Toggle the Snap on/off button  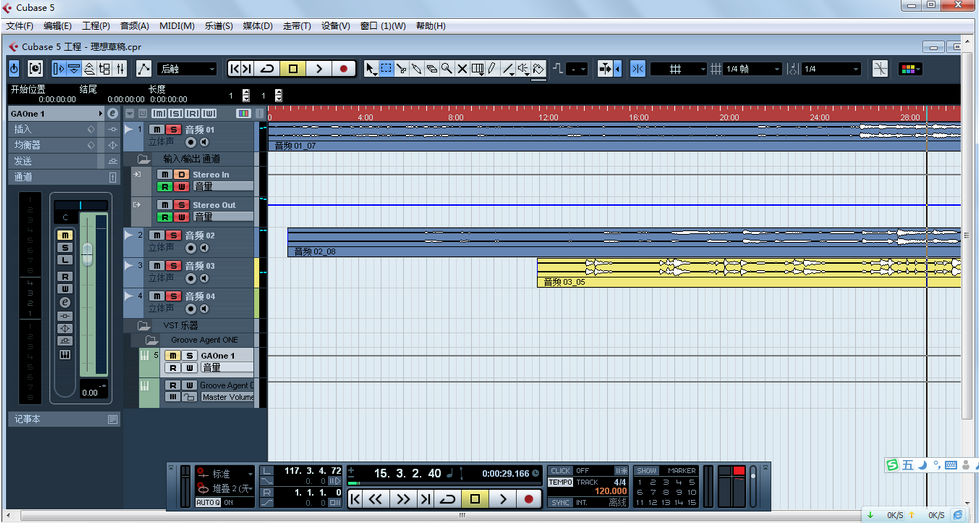pos(638,69)
